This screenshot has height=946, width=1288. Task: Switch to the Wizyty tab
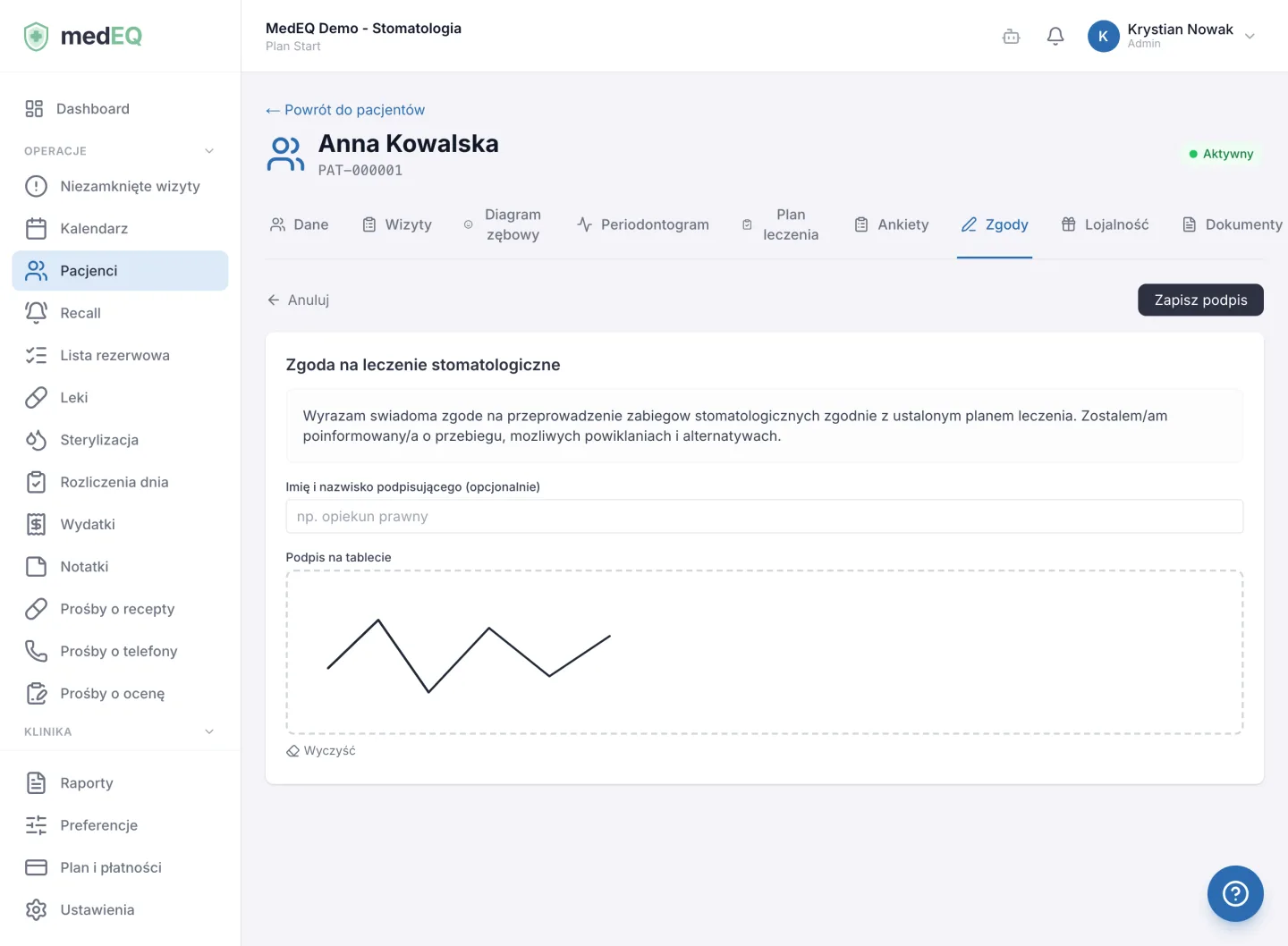(x=397, y=224)
